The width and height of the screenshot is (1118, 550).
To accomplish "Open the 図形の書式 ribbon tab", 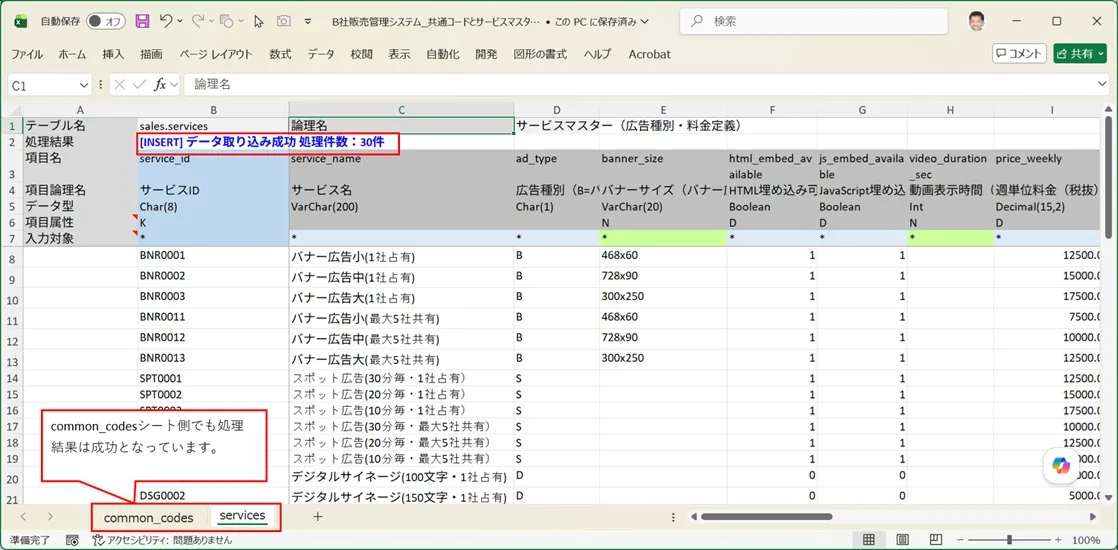I will pyautogui.click(x=540, y=54).
